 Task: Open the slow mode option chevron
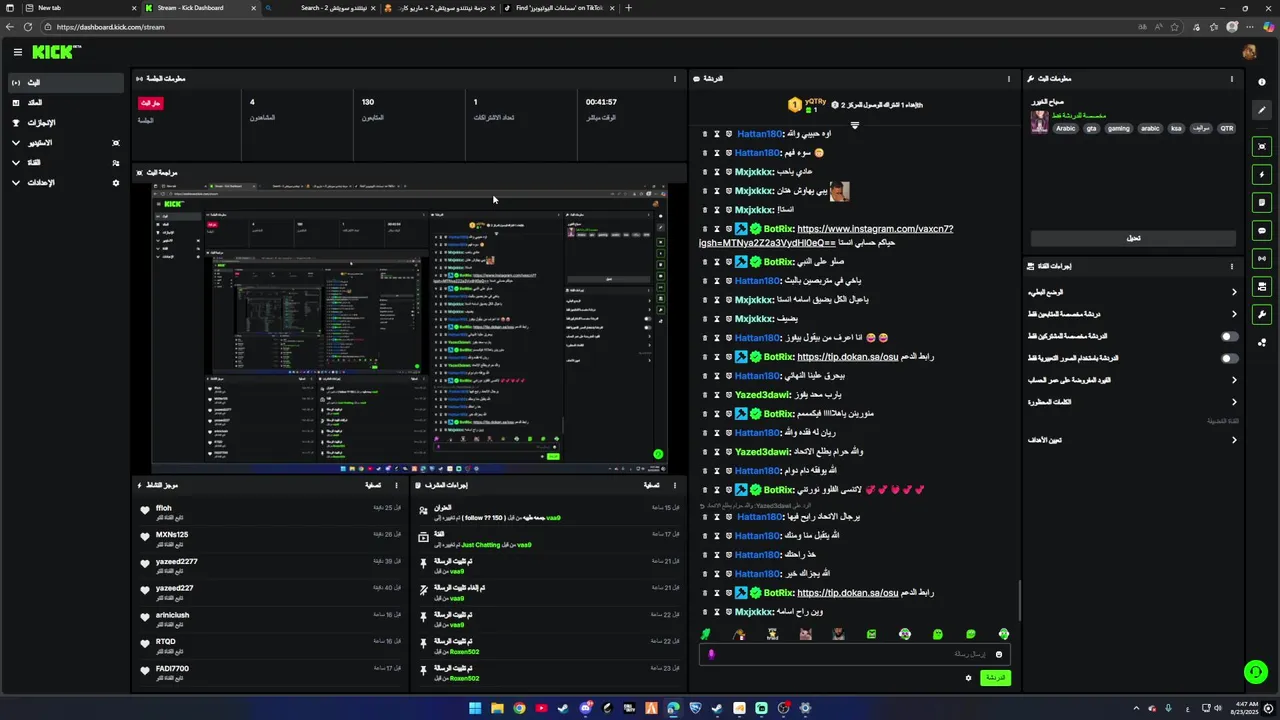(x=1234, y=292)
